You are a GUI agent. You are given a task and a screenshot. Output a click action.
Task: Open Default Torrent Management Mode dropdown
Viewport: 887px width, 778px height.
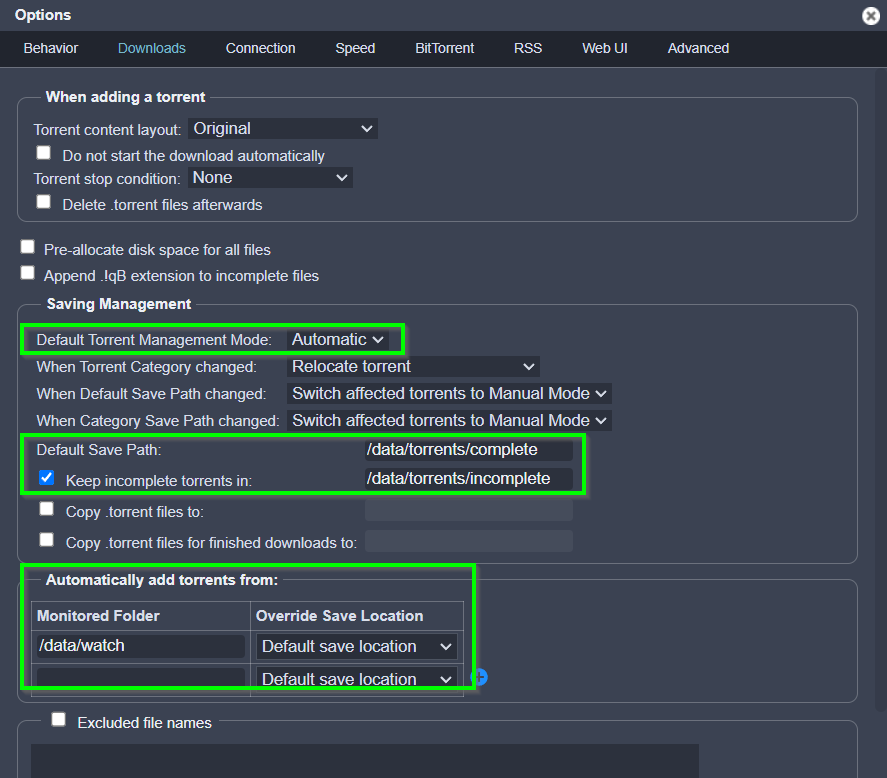coord(338,340)
